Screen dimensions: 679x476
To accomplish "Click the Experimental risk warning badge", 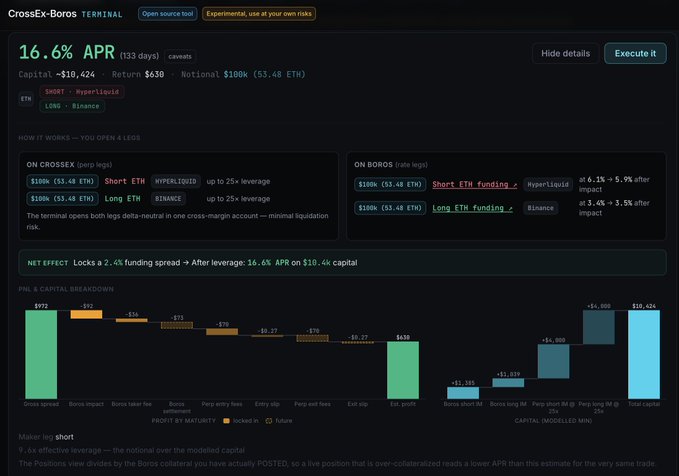I will 259,14.
